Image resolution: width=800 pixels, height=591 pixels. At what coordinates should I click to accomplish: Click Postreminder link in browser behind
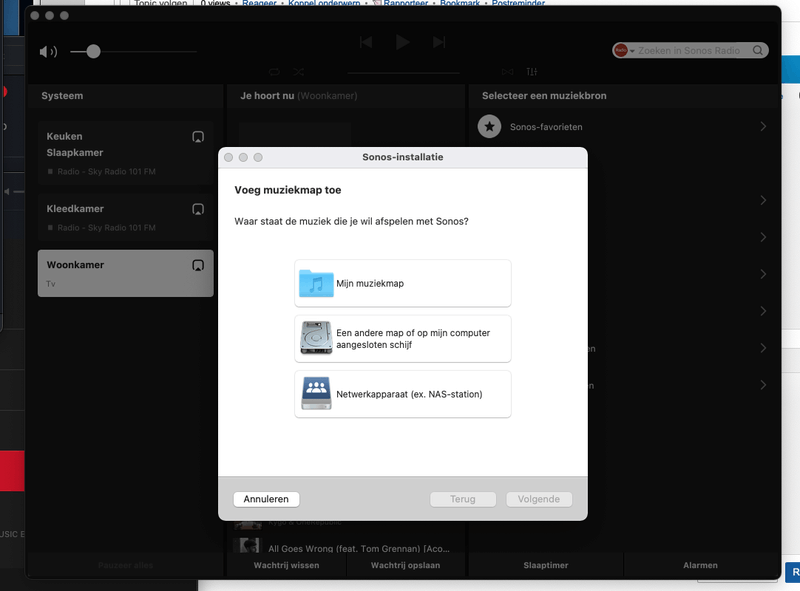pyautogui.click(x=518, y=3)
